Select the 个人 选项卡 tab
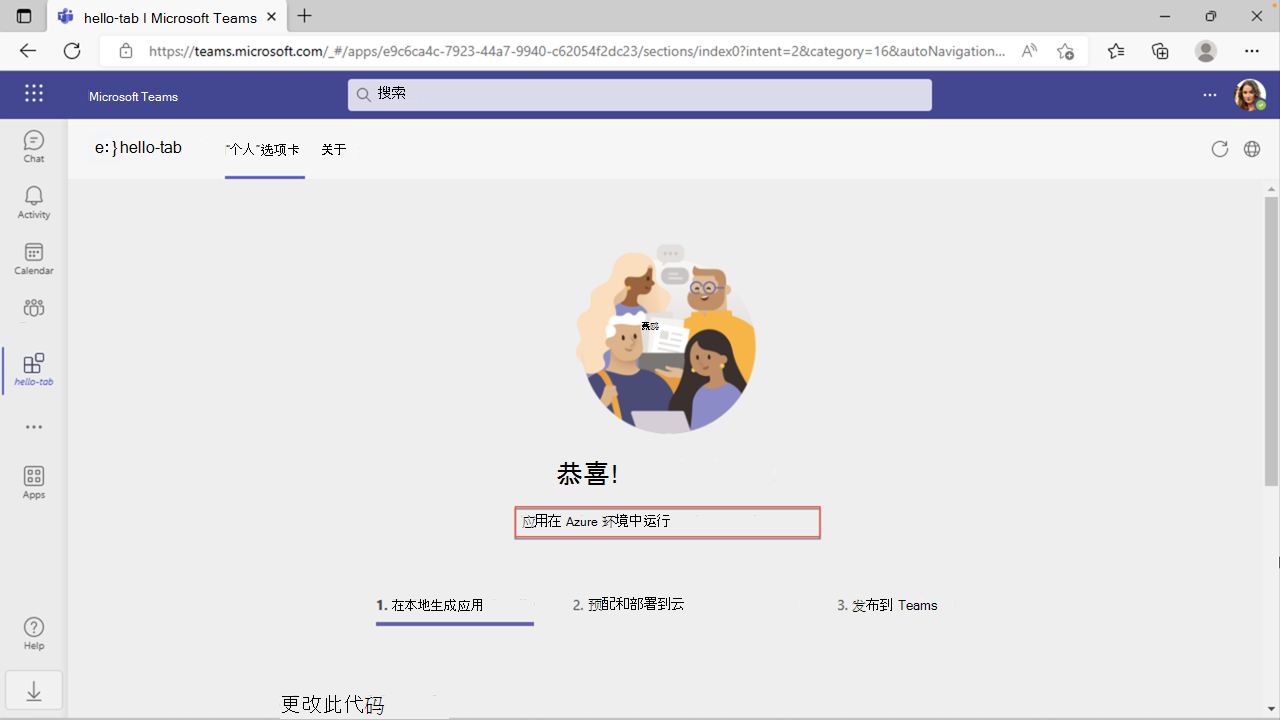1280x720 pixels. point(264,149)
